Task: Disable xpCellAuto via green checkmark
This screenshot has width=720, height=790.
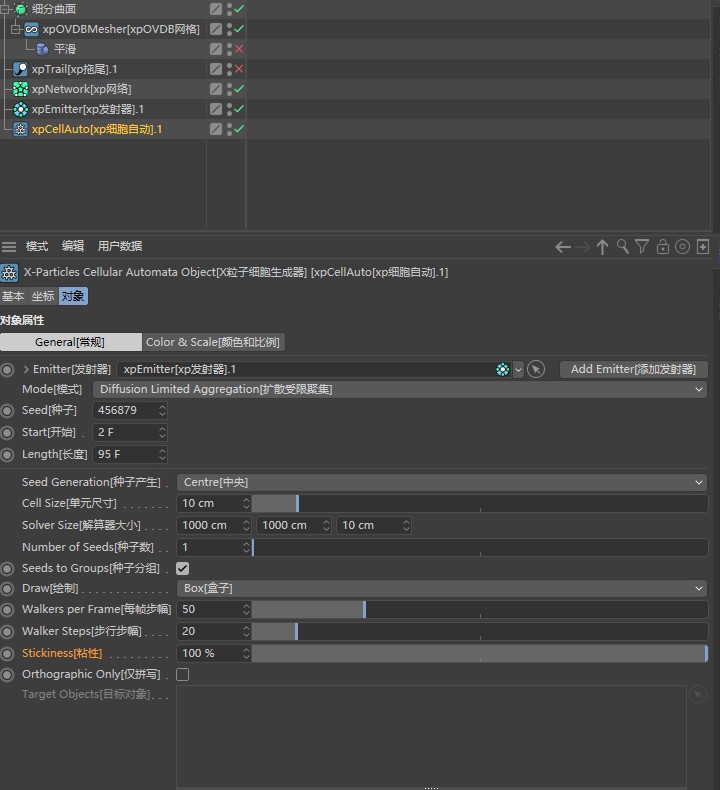Action: (x=239, y=128)
